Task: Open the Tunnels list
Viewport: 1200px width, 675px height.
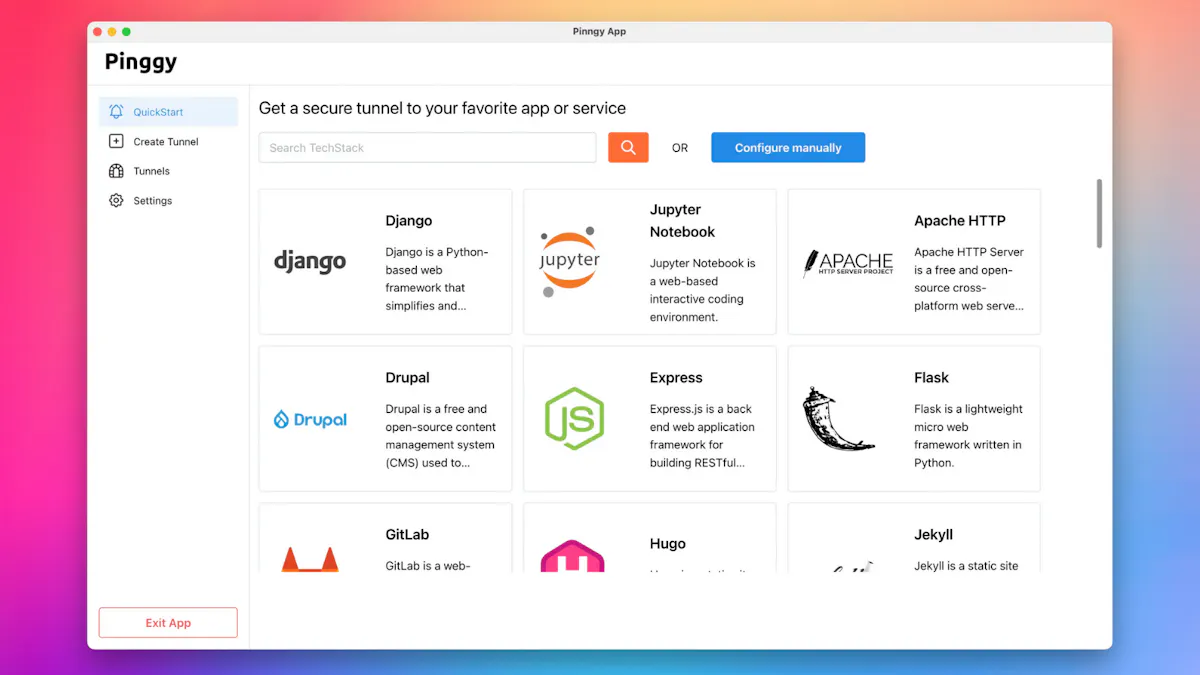Action: [x=168, y=171]
